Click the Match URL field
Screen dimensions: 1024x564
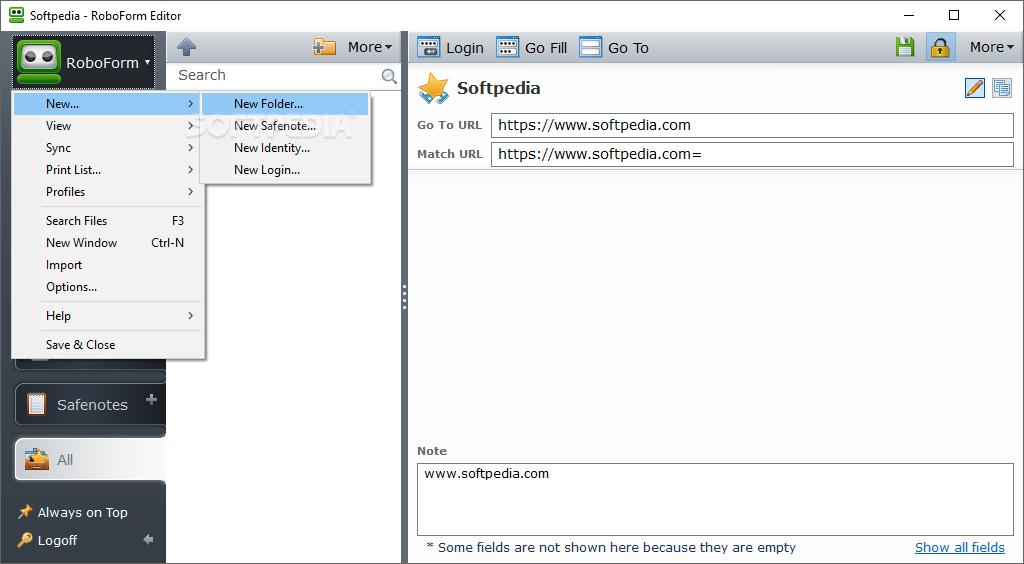tap(752, 154)
